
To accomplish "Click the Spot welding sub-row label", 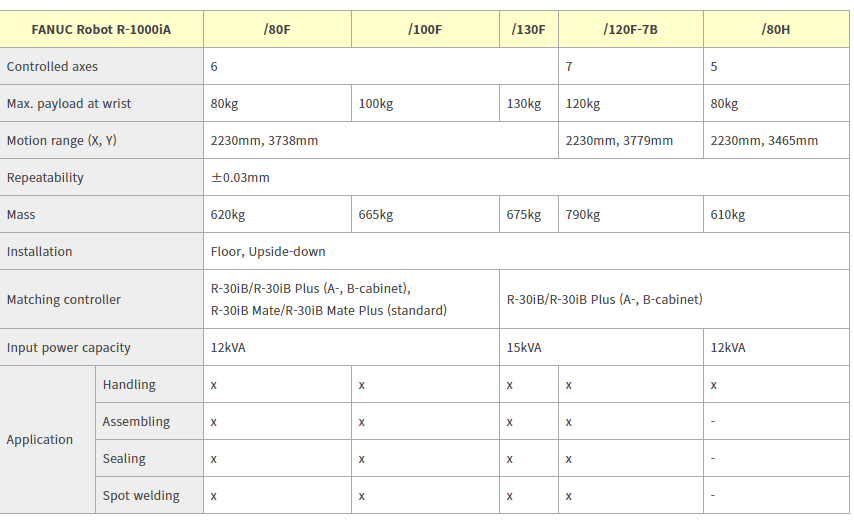I will pyautogui.click(x=141, y=496).
